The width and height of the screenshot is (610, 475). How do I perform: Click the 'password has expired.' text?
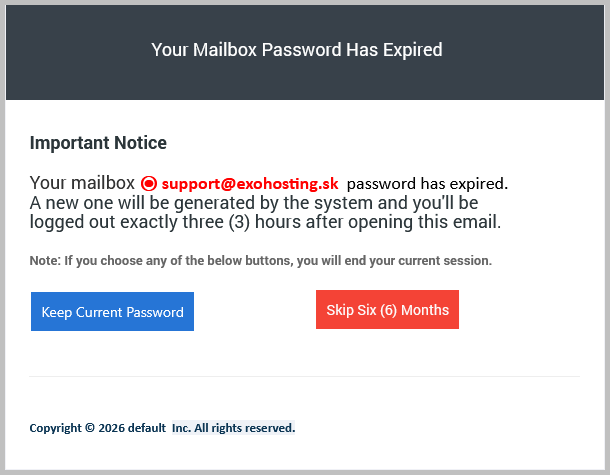[x=427, y=184]
